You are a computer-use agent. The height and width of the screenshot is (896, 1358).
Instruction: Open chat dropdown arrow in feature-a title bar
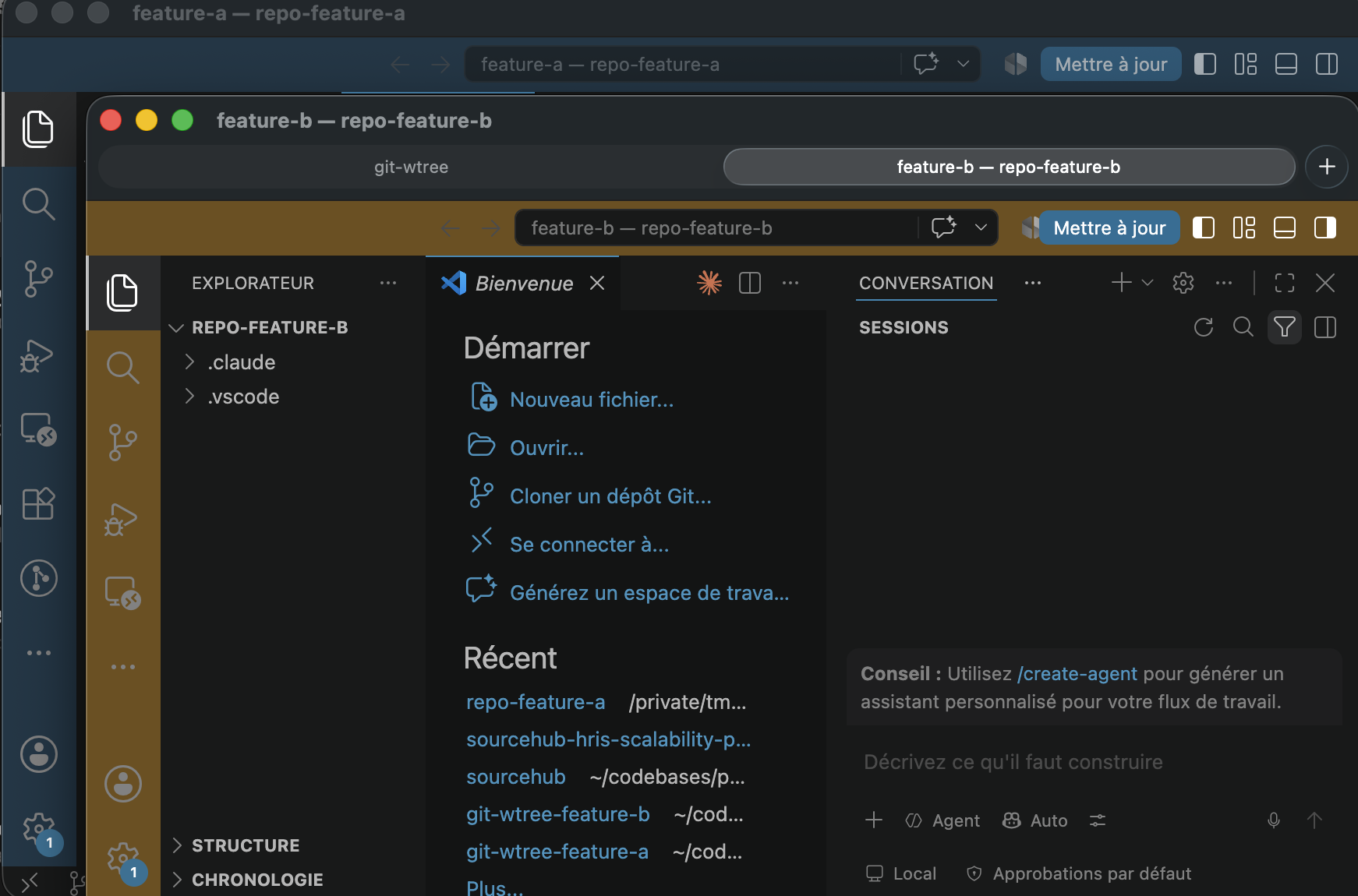pyautogui.click(x=963, y=64)
